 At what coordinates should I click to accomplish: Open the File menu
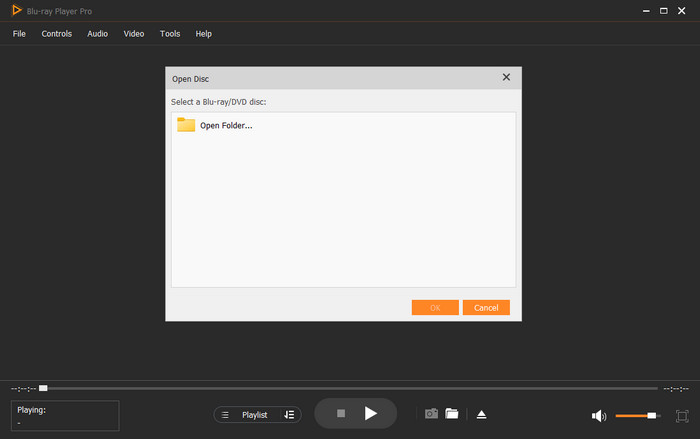(19, 34)
